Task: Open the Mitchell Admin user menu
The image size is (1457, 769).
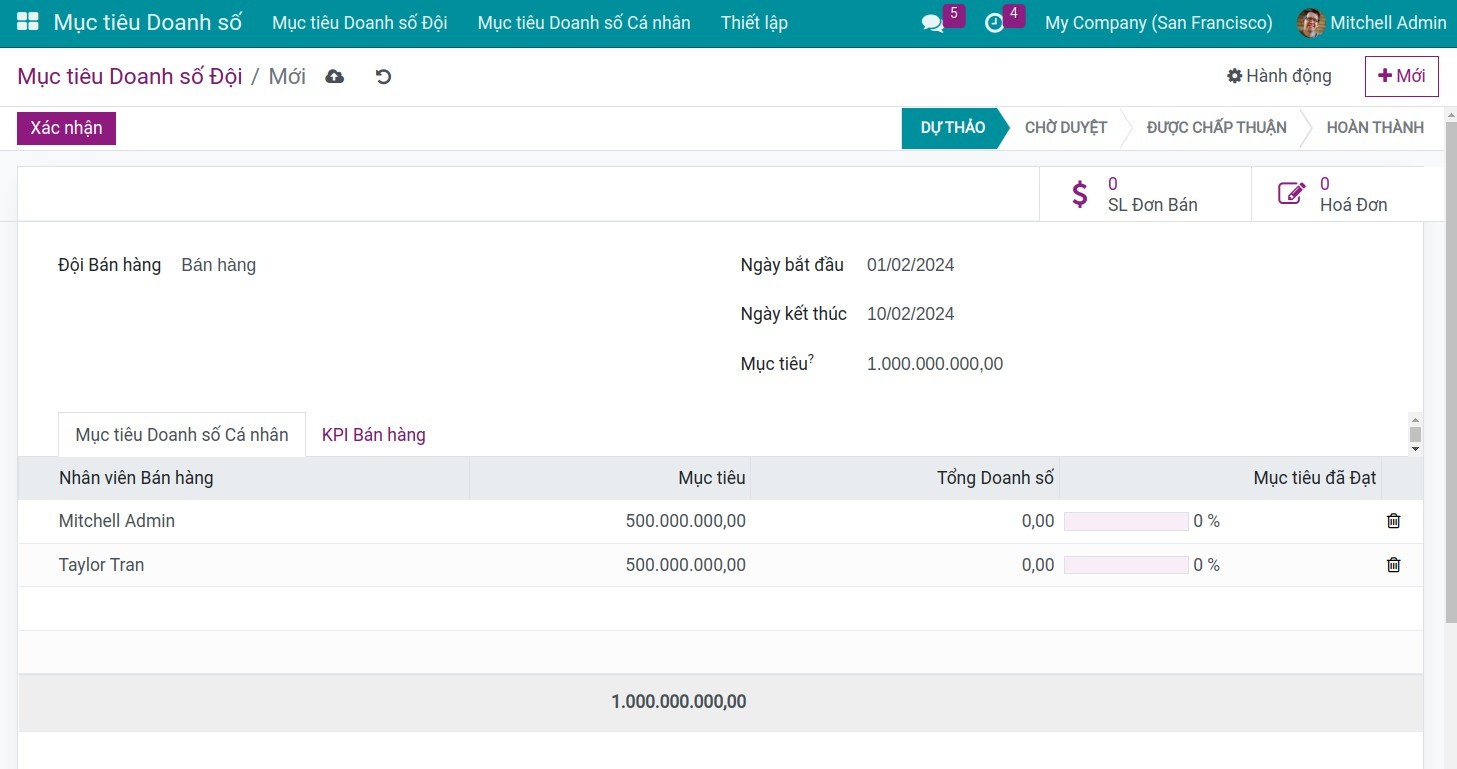Action: (x=1372, y=23)
